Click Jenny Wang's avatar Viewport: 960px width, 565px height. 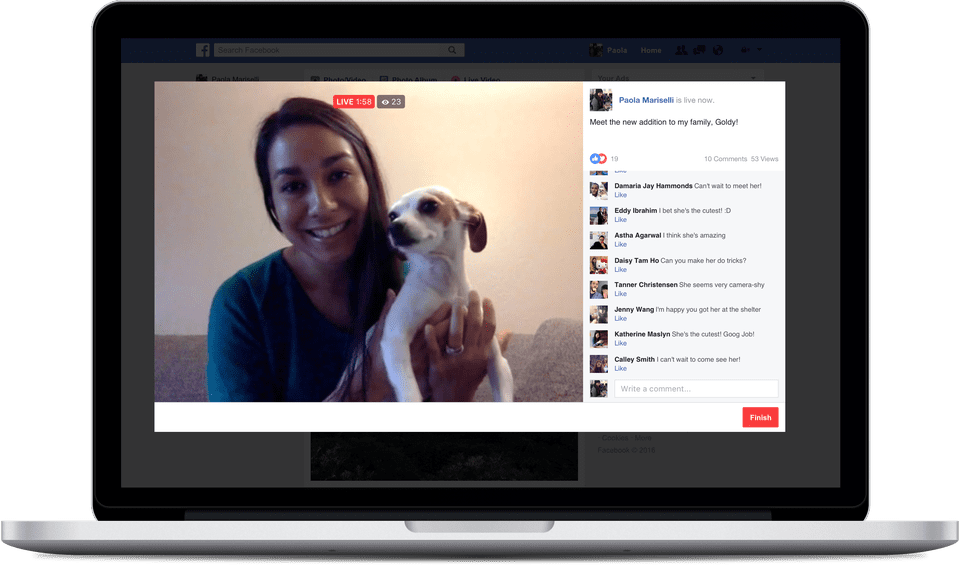[x=598, y=314]
